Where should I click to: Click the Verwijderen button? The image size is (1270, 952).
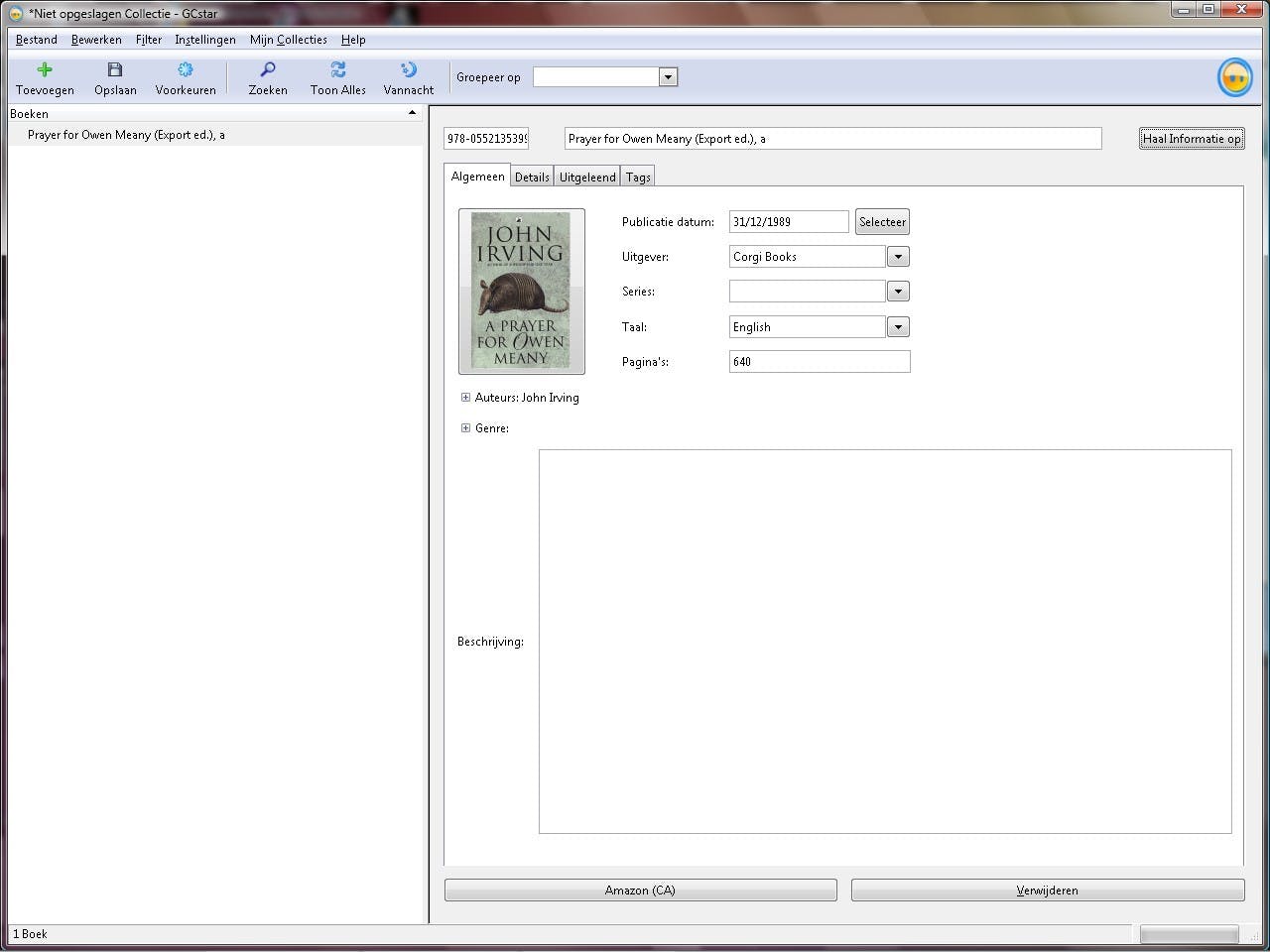(x=1048, y=891)
